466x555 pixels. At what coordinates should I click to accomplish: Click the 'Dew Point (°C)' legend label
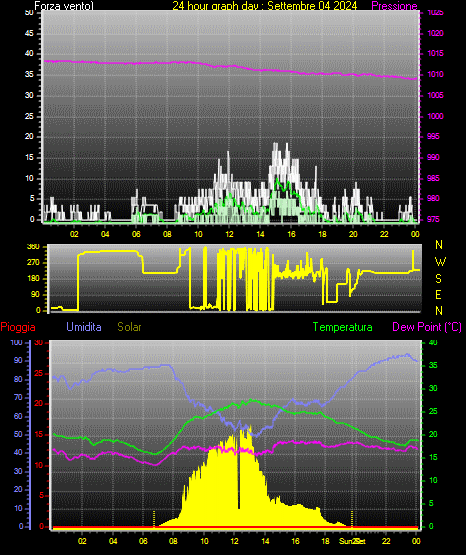pyautogui.click(x=427, y=327)
